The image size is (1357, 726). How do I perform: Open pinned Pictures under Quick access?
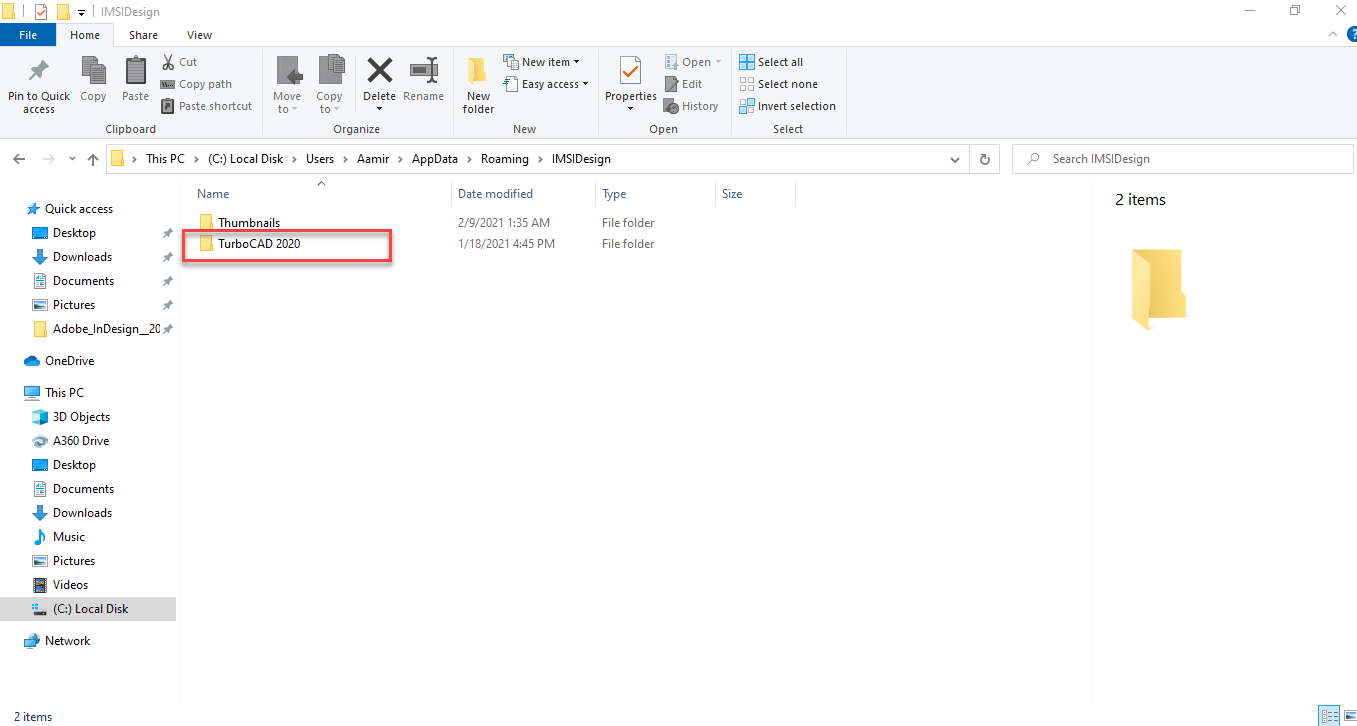click(x=74, y=305)
